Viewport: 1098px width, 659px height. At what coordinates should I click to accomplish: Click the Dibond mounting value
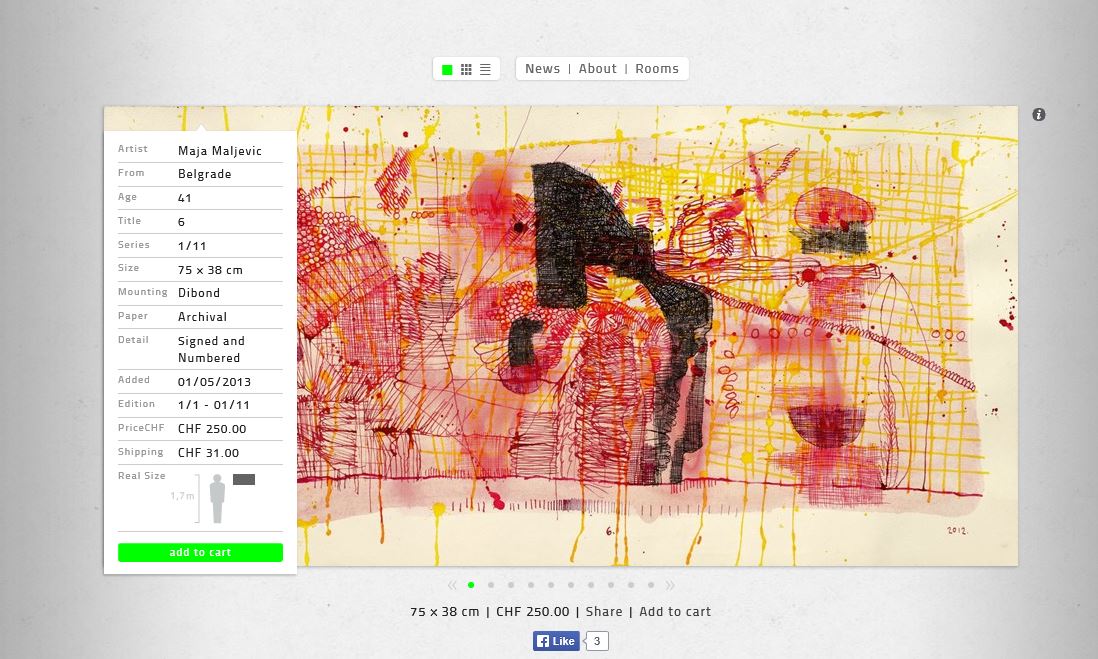(x=199, y=293)
